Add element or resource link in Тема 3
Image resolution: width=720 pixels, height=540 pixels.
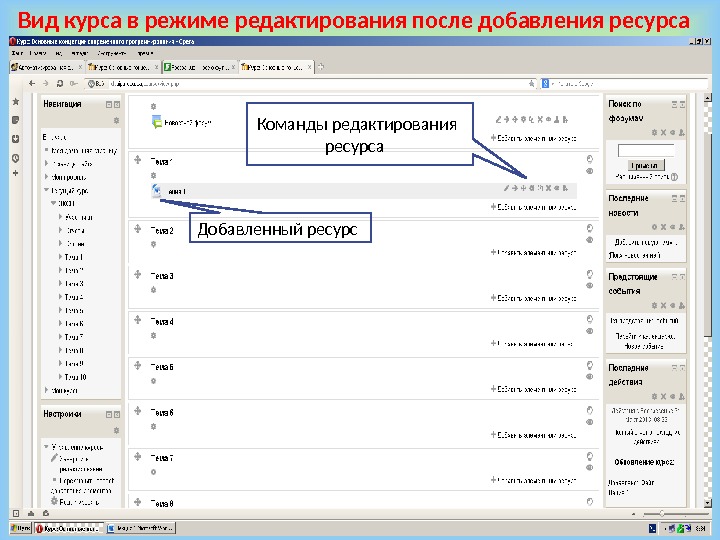coord(533,298)
